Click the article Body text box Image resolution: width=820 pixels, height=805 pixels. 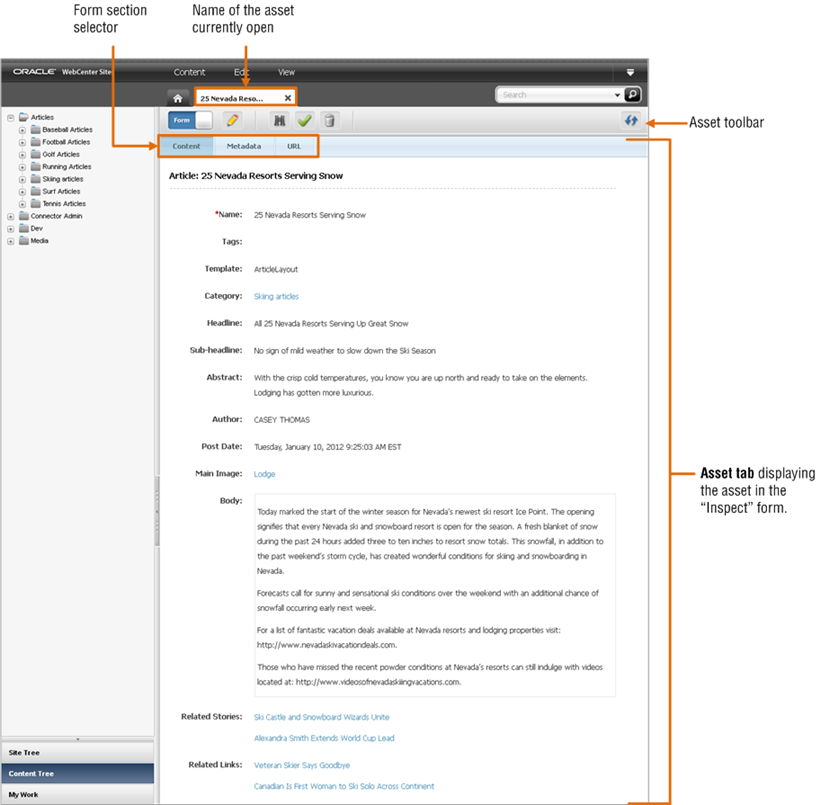(435, 595)
